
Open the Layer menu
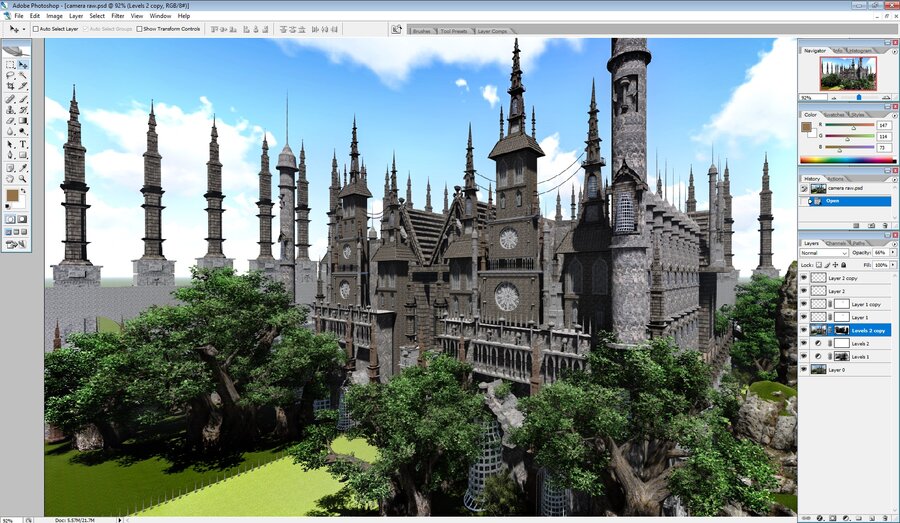76,16
